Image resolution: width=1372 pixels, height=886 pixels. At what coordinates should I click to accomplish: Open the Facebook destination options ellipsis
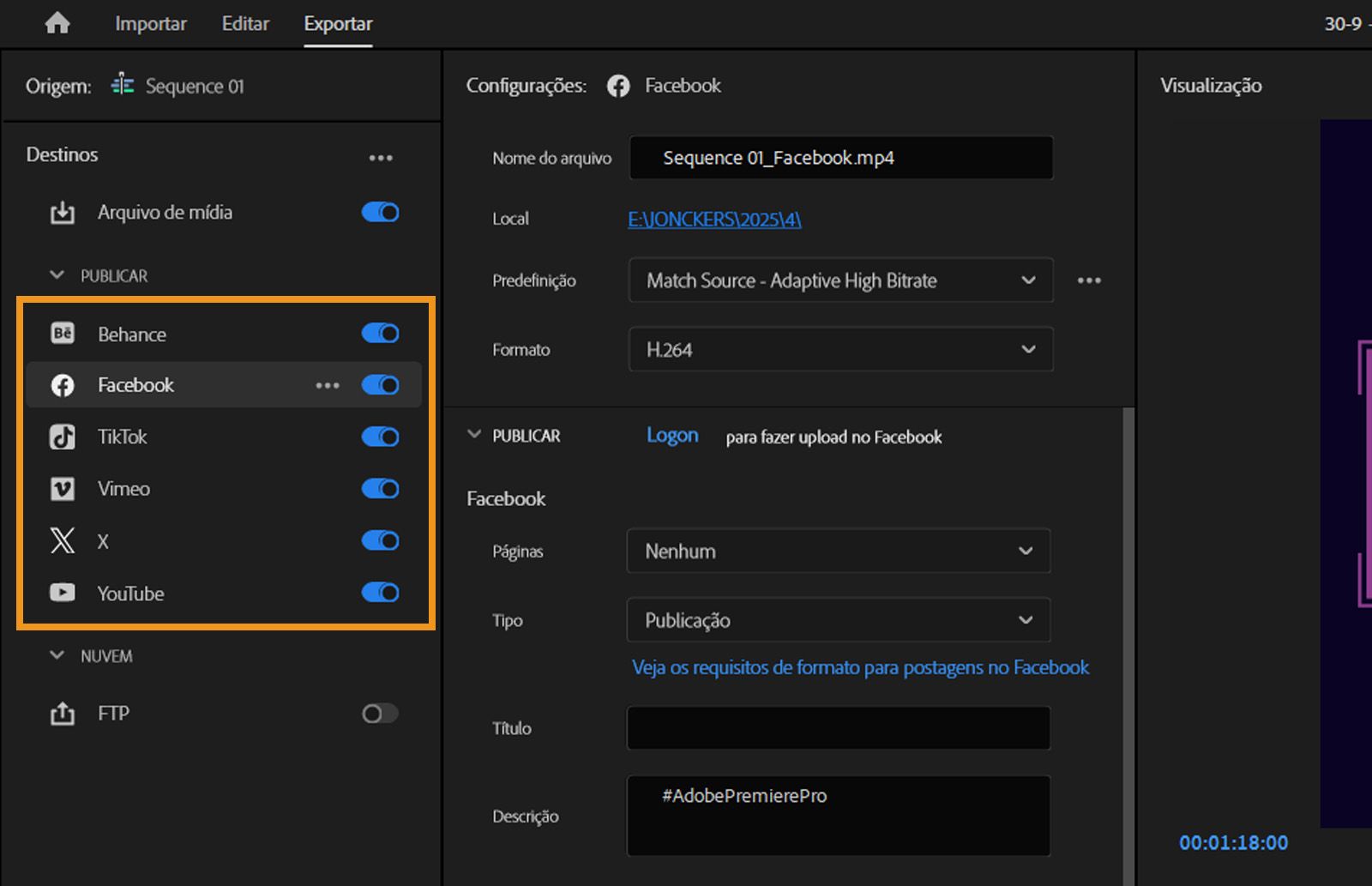click(x=328, y=385)
